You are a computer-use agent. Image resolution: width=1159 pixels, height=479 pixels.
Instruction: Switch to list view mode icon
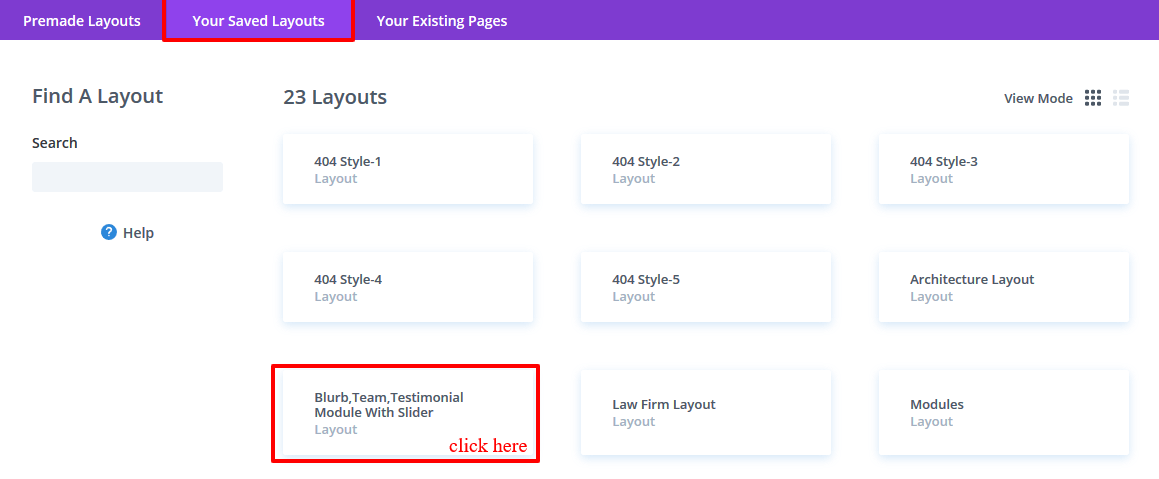point(1121,98)
